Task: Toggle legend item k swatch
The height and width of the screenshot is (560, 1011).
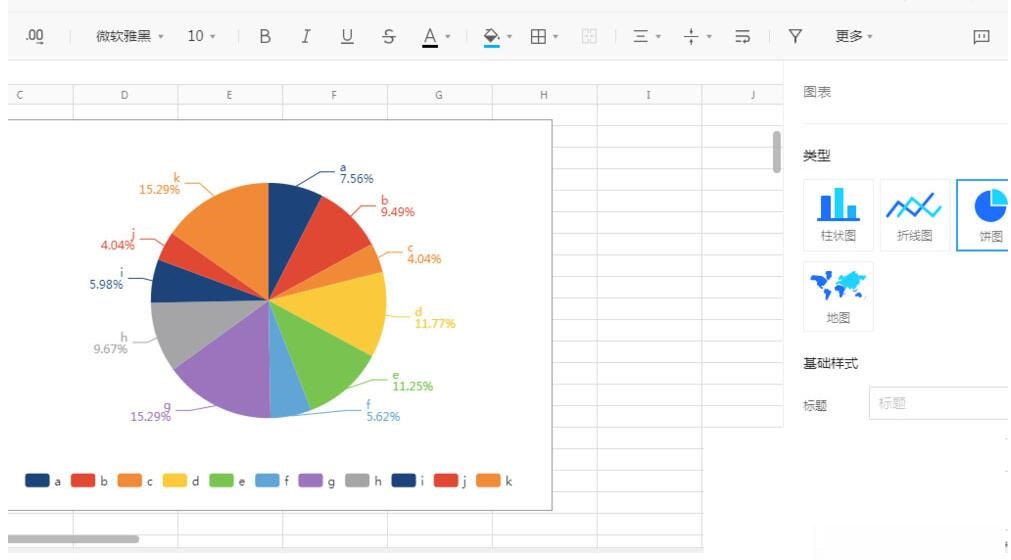Action: (x=488, y=481)
